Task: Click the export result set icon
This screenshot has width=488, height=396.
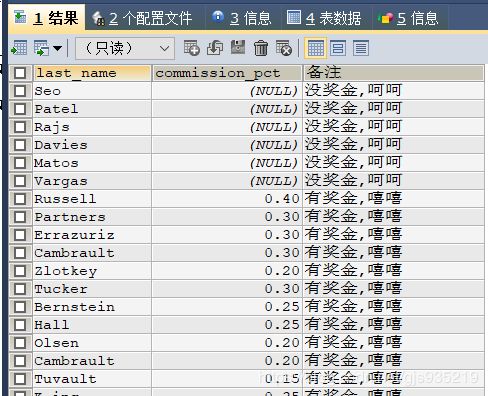Action: (19, 48)
